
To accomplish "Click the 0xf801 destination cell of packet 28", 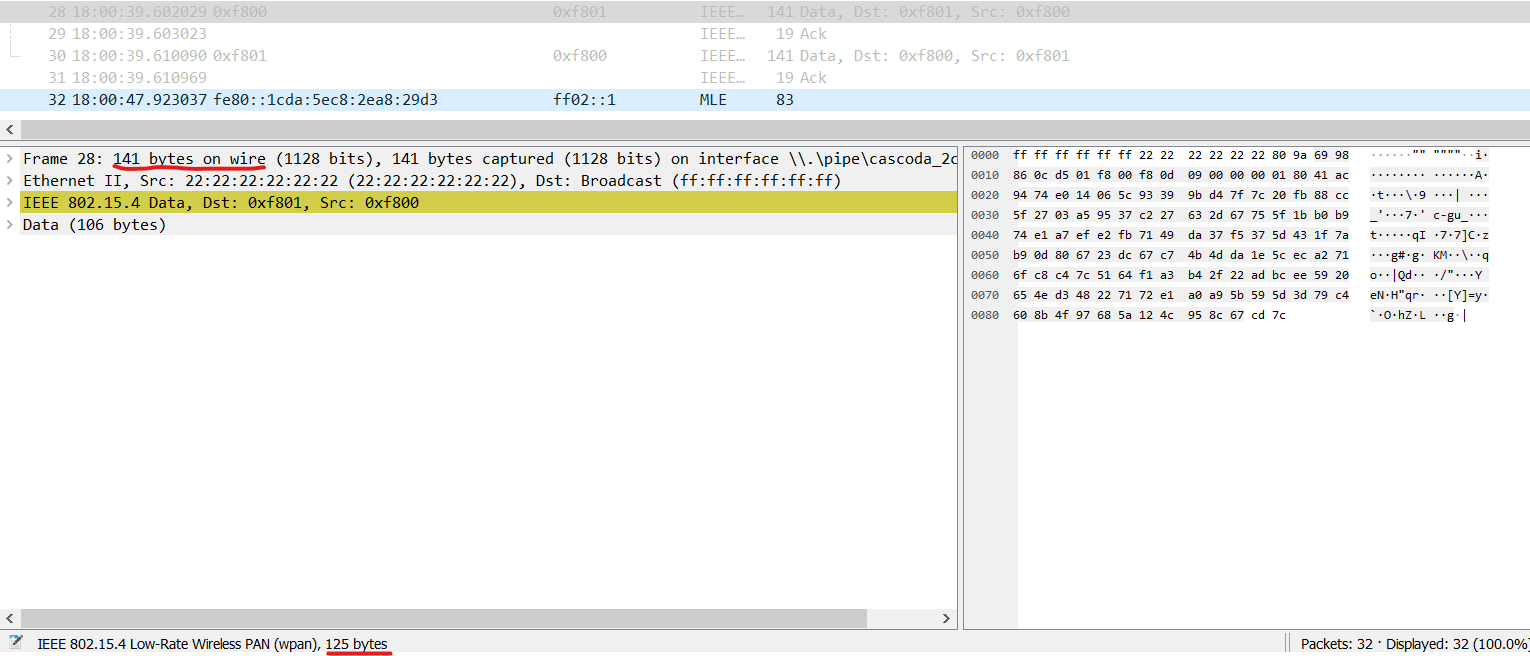I will (x=579, y=12).
